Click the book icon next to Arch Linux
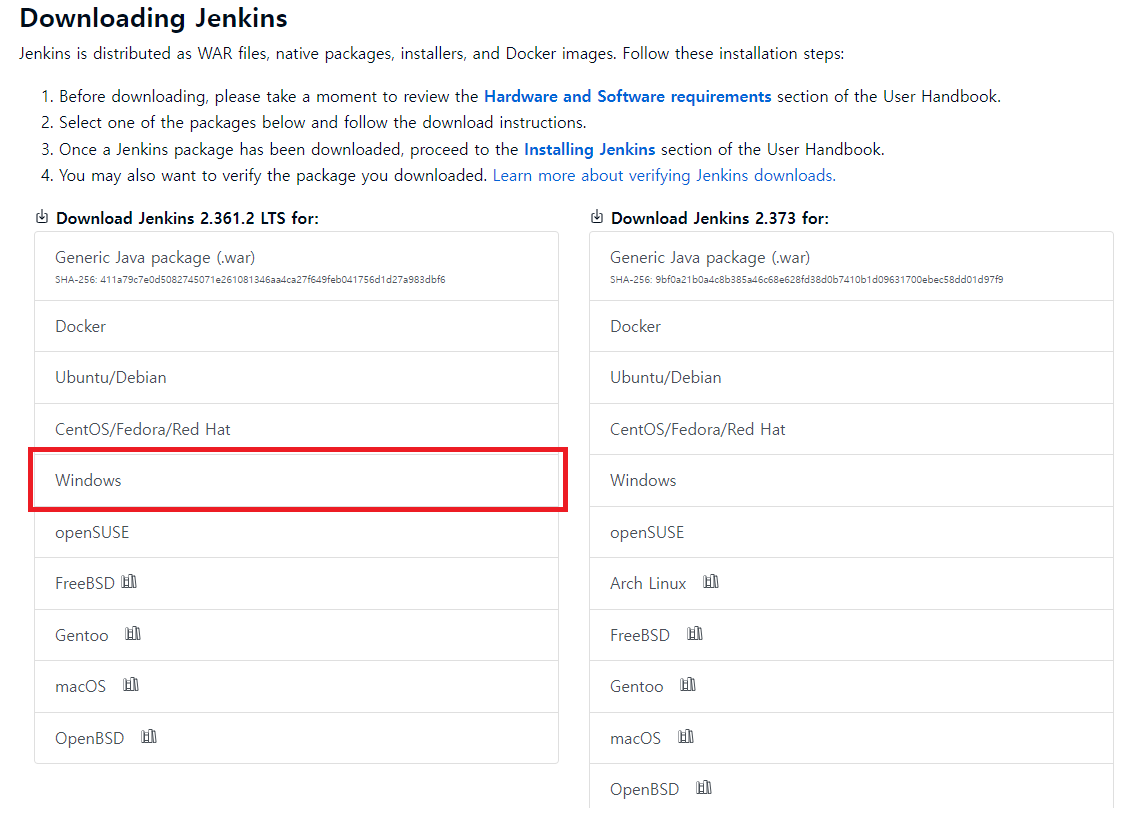Screen dimensions: 1137x830 (711, 582)
